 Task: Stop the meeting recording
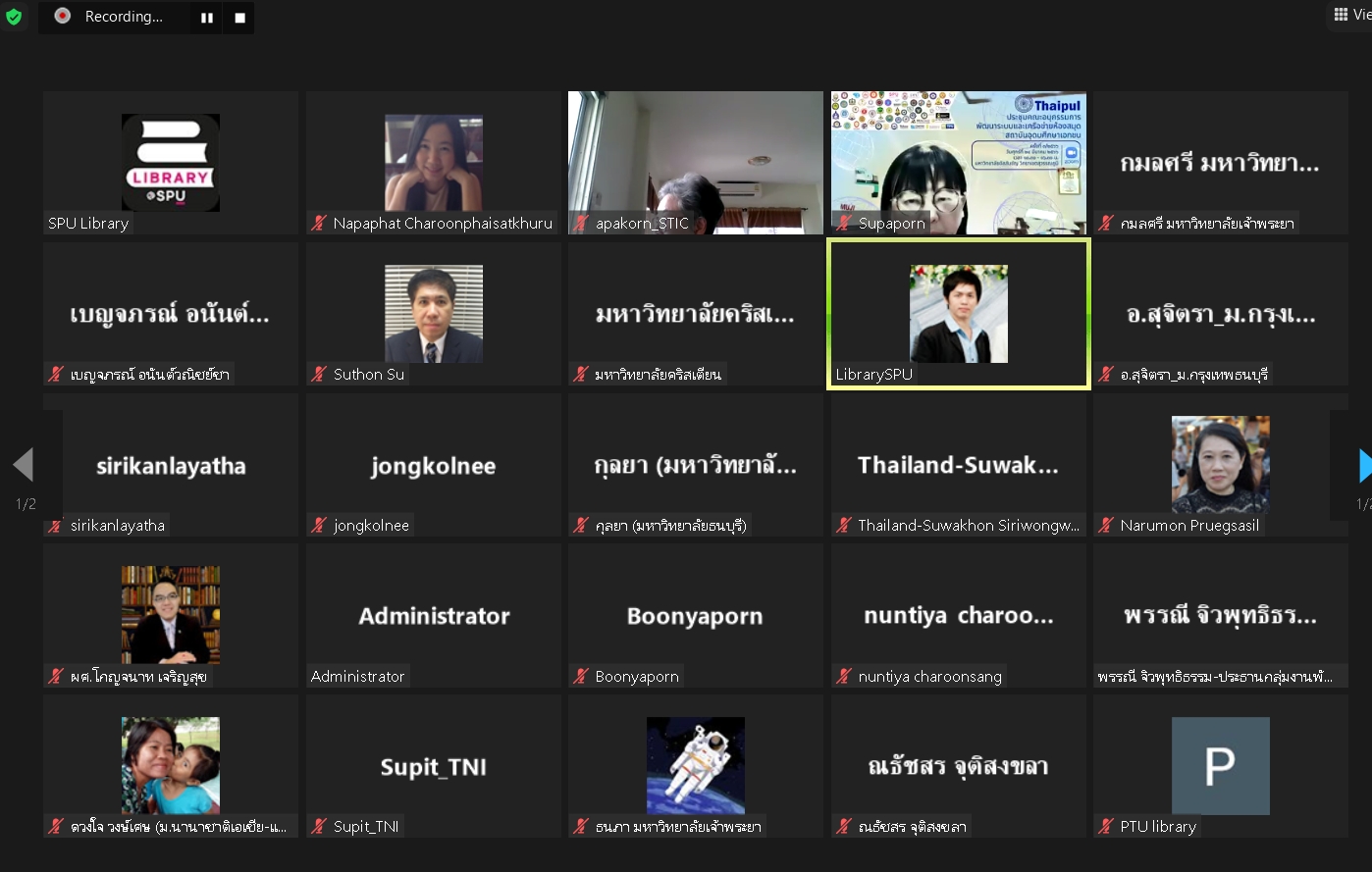(x=239, y=18)
